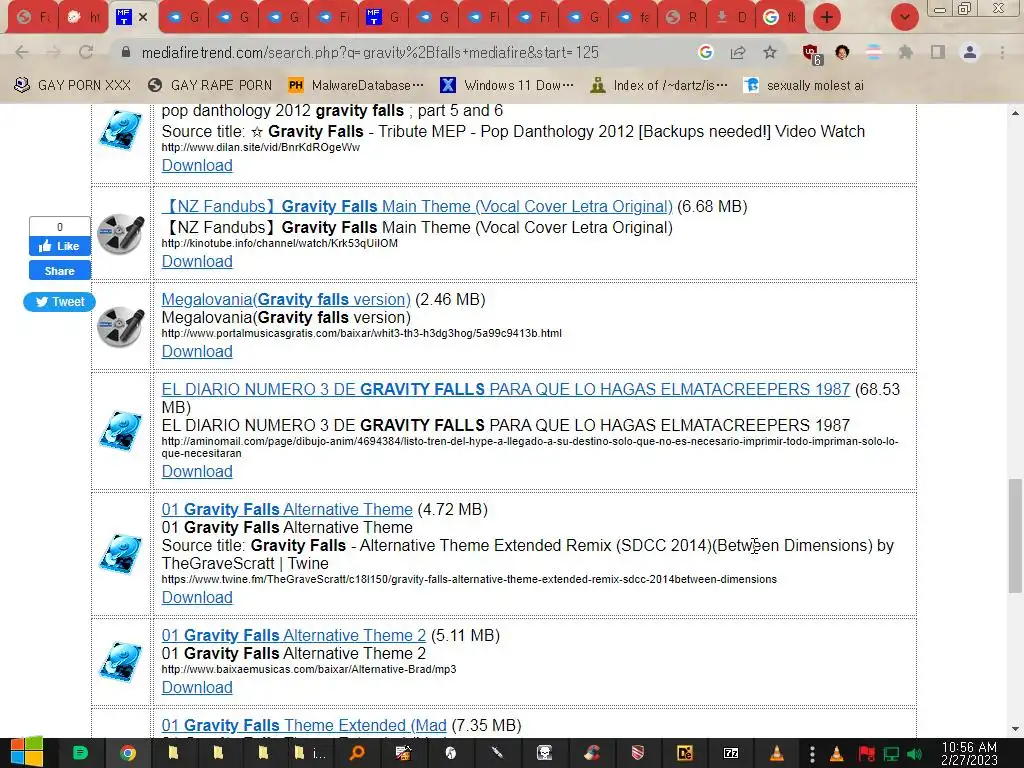The width and height of the screenshot is (1024, 768).
Task: Open the skull icon app in taskbar
Action: pos(544,753)
